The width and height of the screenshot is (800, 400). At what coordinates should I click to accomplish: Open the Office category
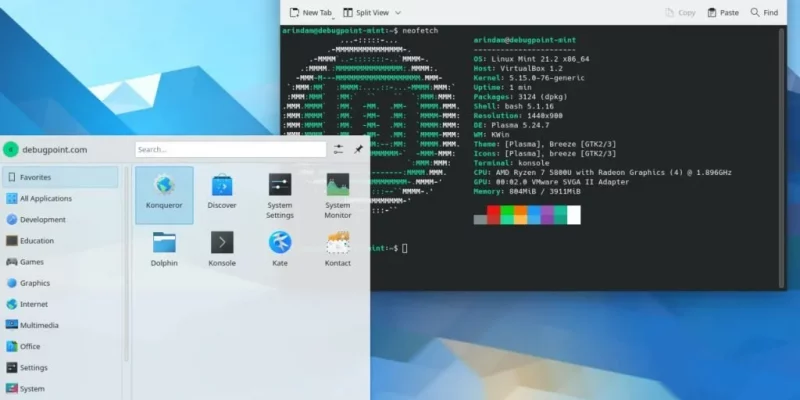(60, 346)
